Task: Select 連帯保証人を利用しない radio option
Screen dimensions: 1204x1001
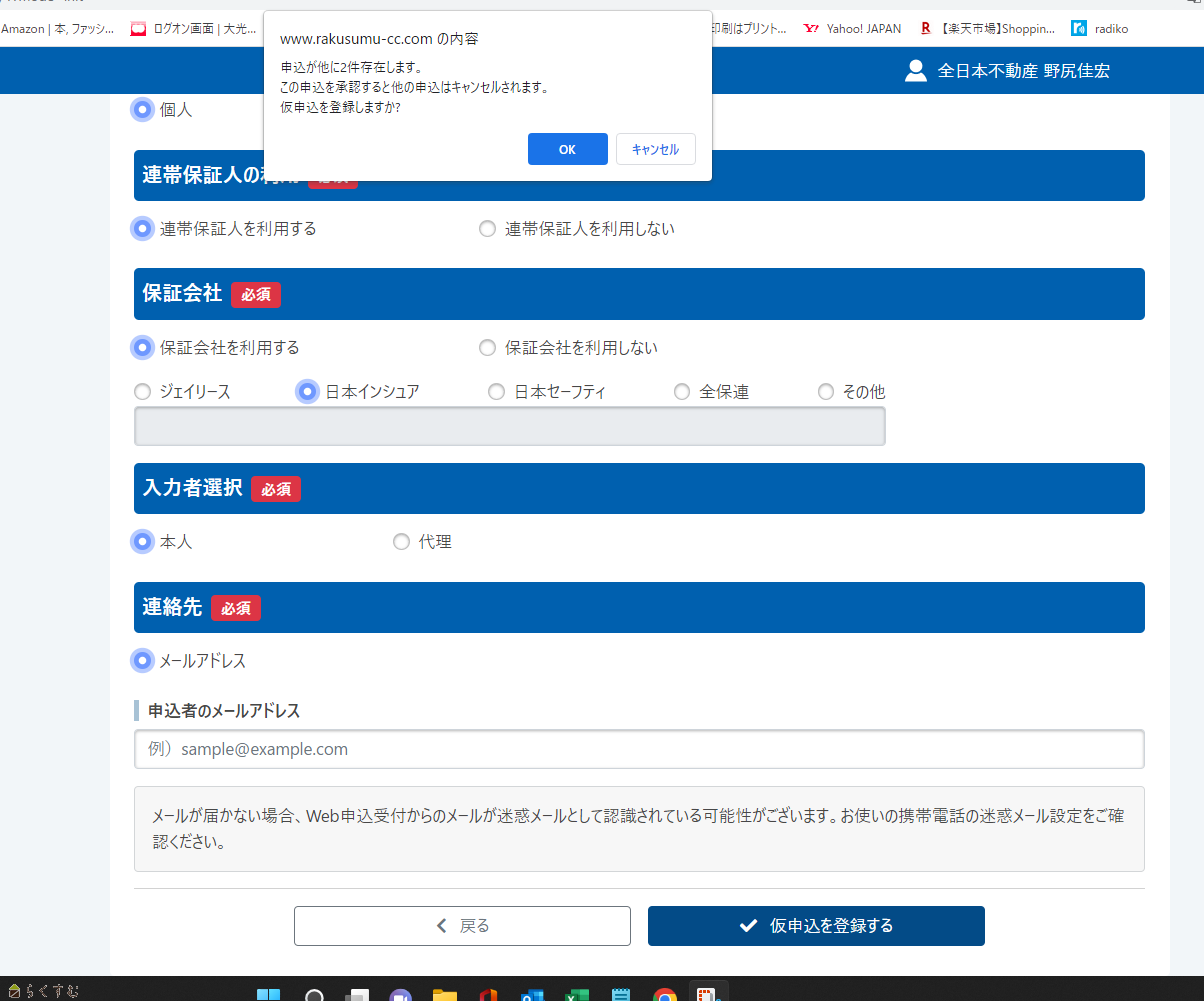Action: (487, 229)
